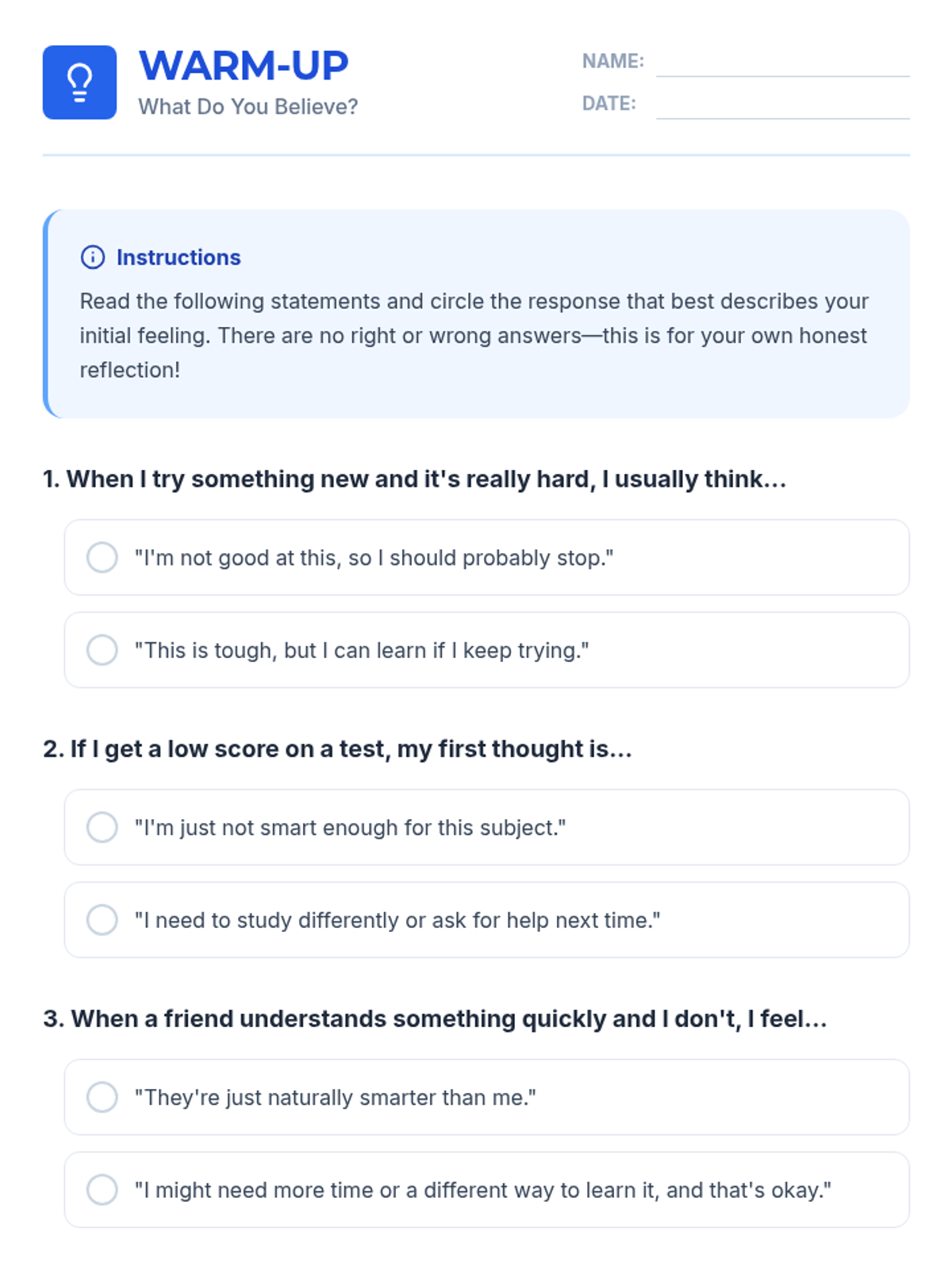Click question 3 about a friend understanding quickly
952x1270 pixels.
point(436,1019)
